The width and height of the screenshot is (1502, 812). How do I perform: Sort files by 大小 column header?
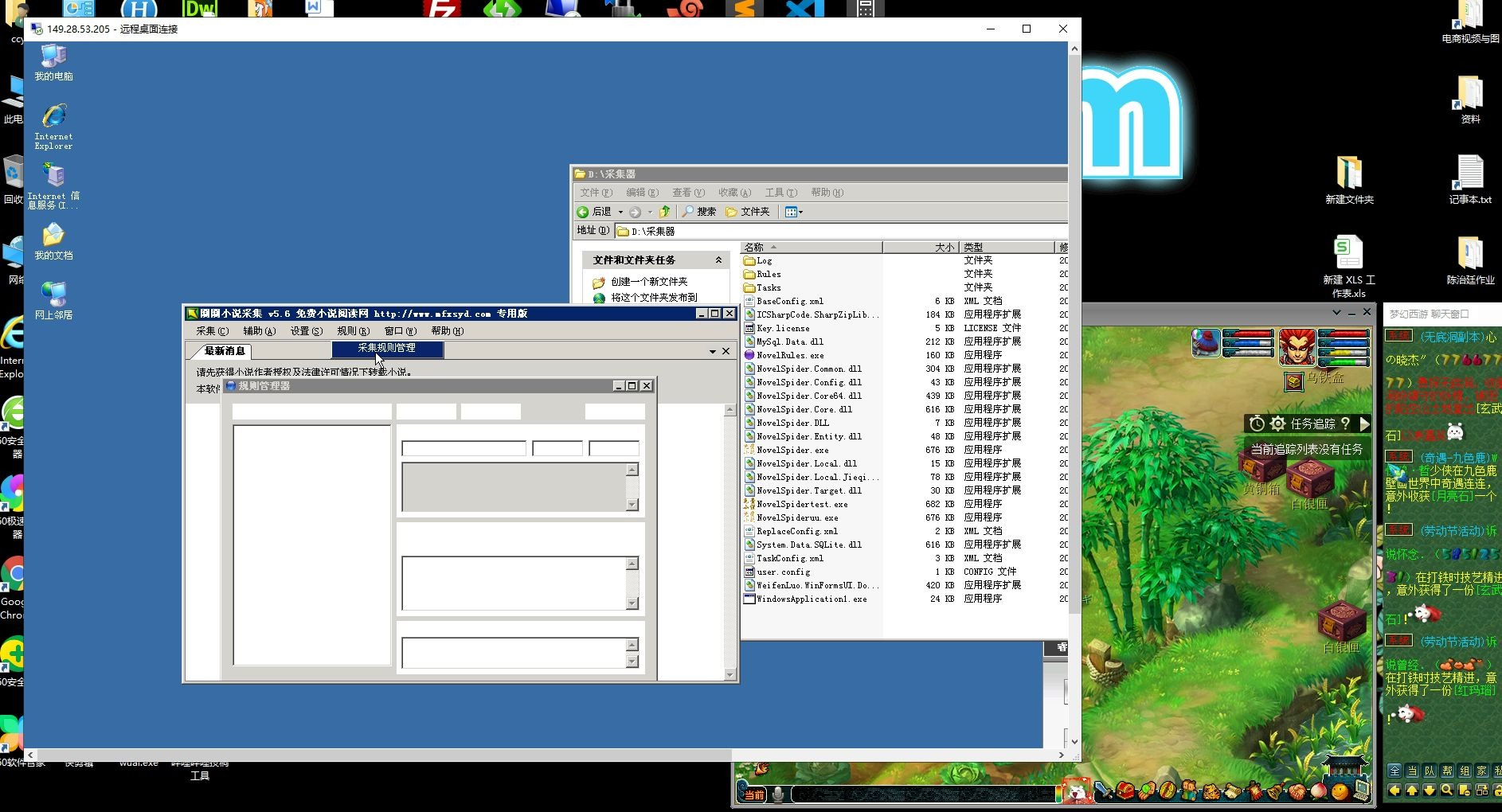click(920, 247)
